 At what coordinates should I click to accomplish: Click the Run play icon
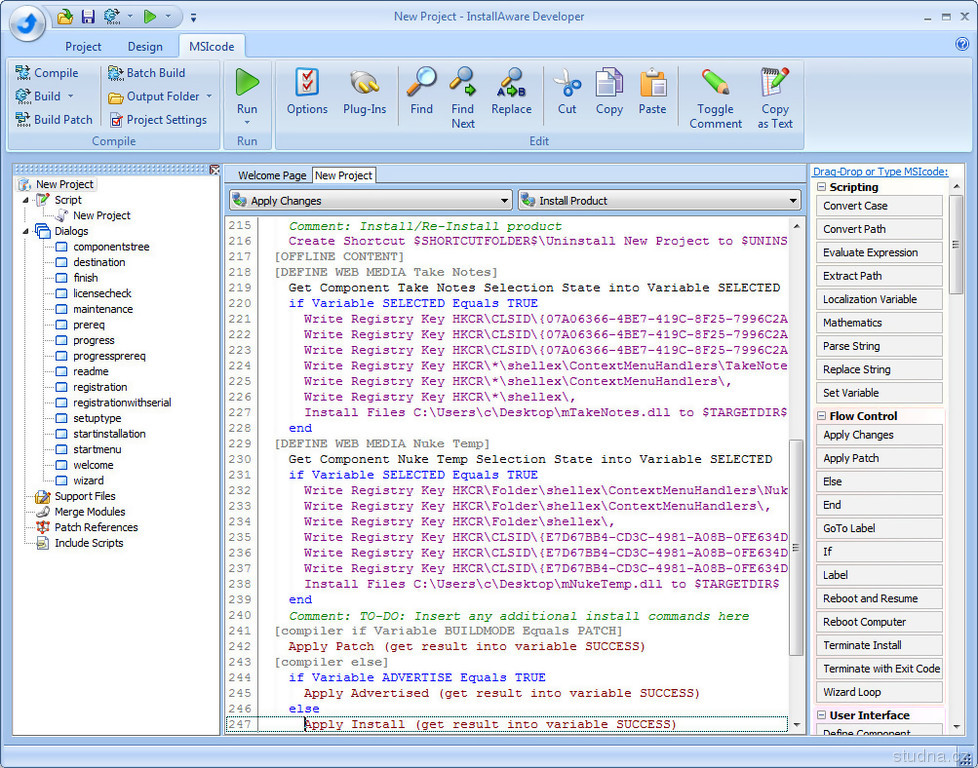247,83
